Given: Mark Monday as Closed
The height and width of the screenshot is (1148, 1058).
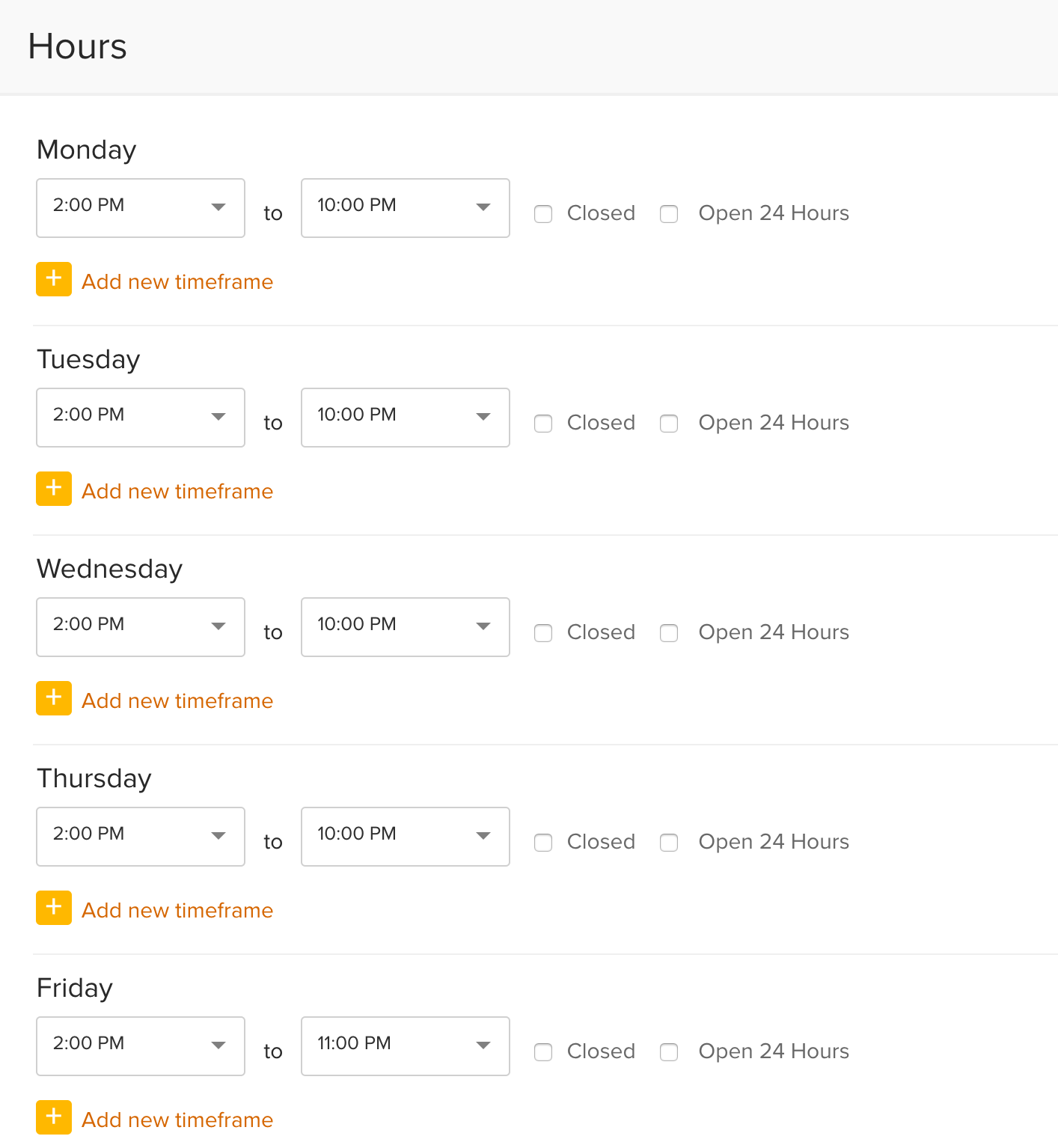Looking at the screenshot, I should (x=543, y=214).
